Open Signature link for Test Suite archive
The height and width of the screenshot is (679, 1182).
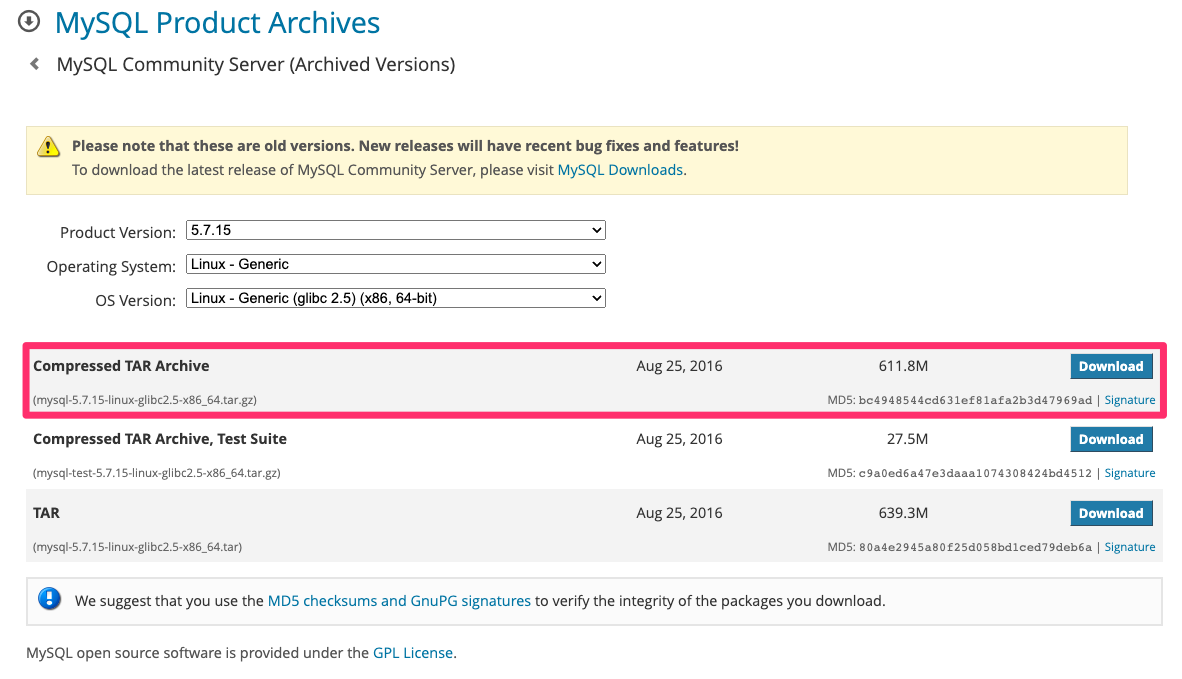[x=1129, y=473]
